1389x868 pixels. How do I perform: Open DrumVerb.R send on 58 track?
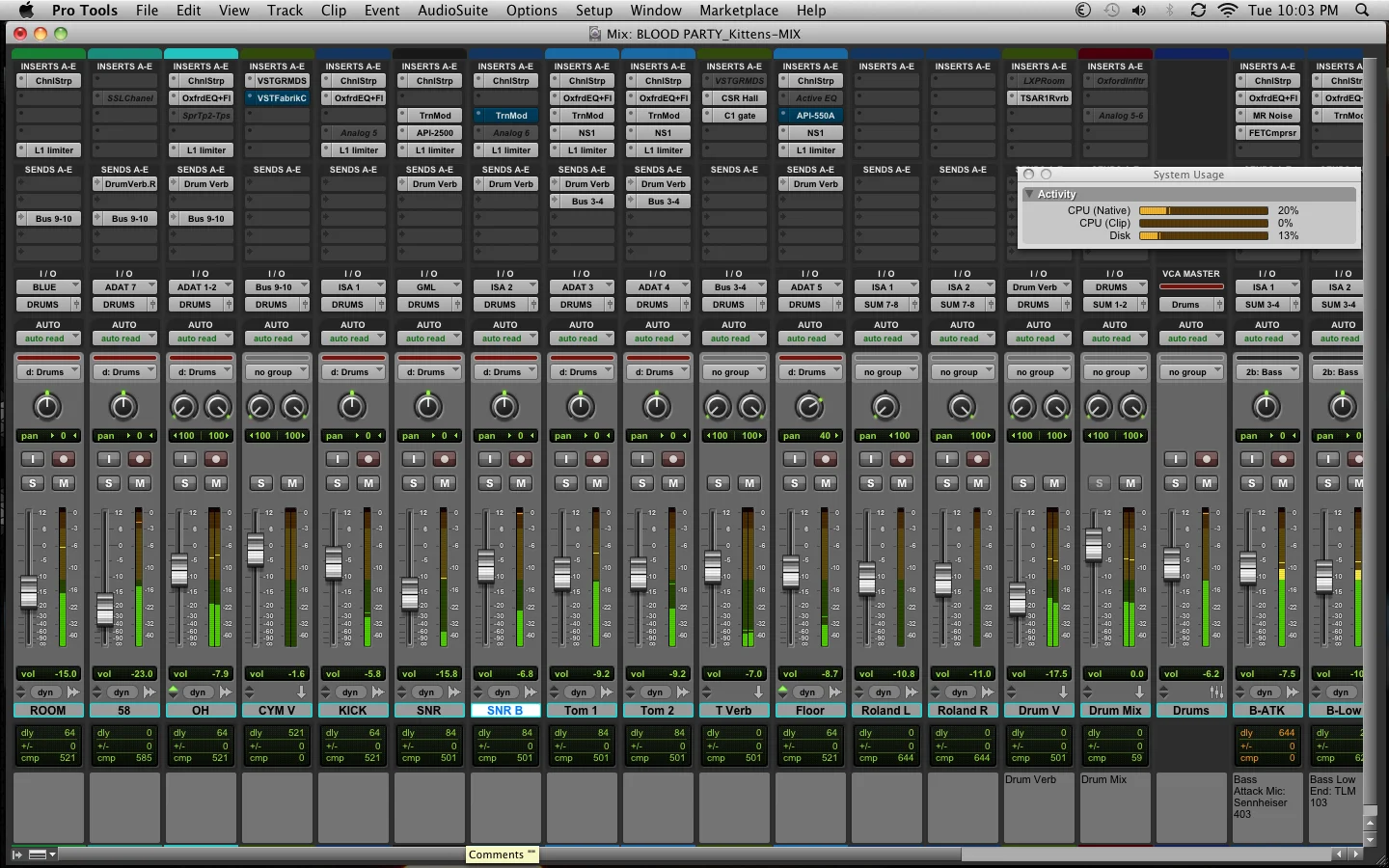coord(123,184)
